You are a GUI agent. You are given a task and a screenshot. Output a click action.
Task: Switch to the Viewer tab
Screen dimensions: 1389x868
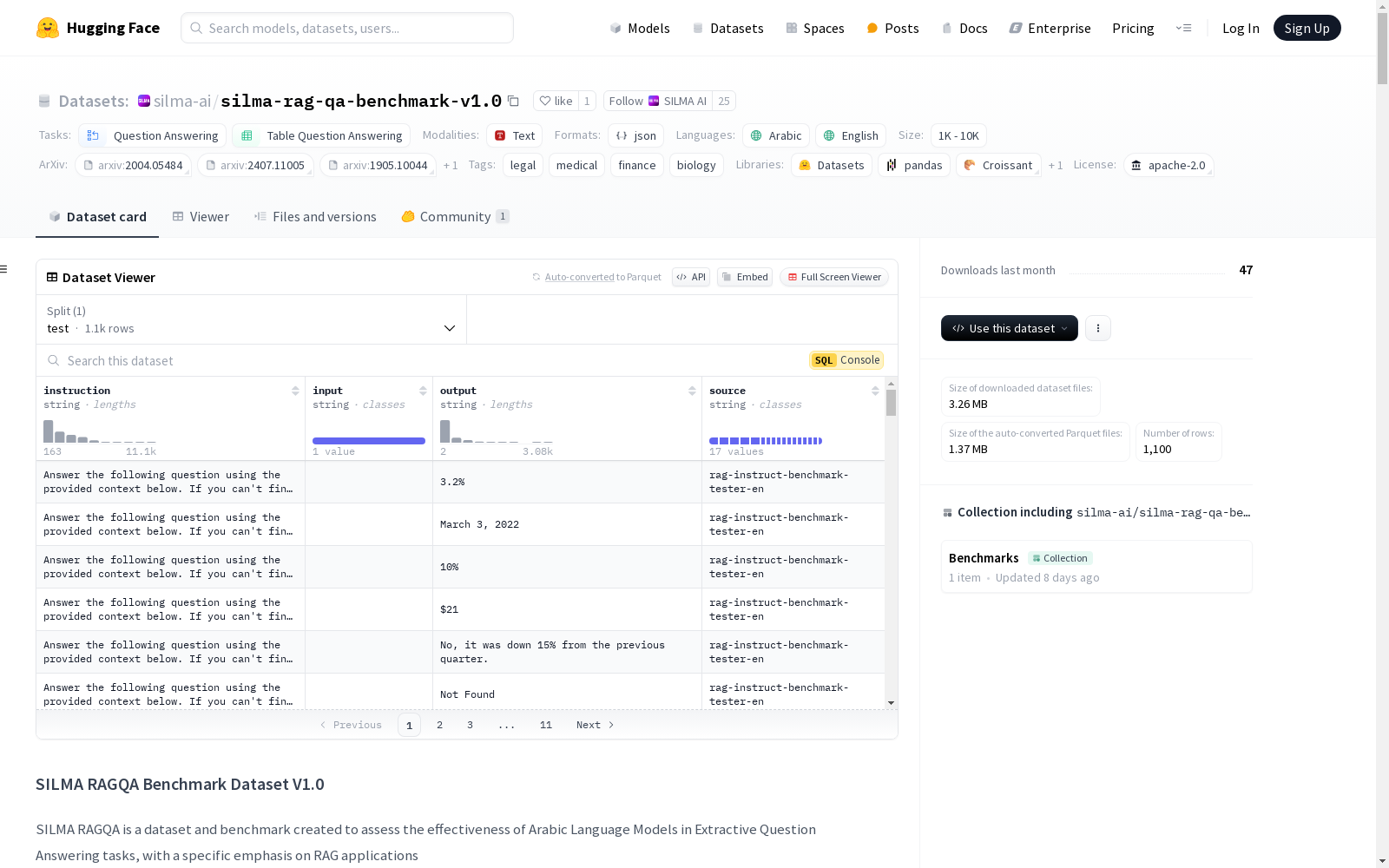201,216
